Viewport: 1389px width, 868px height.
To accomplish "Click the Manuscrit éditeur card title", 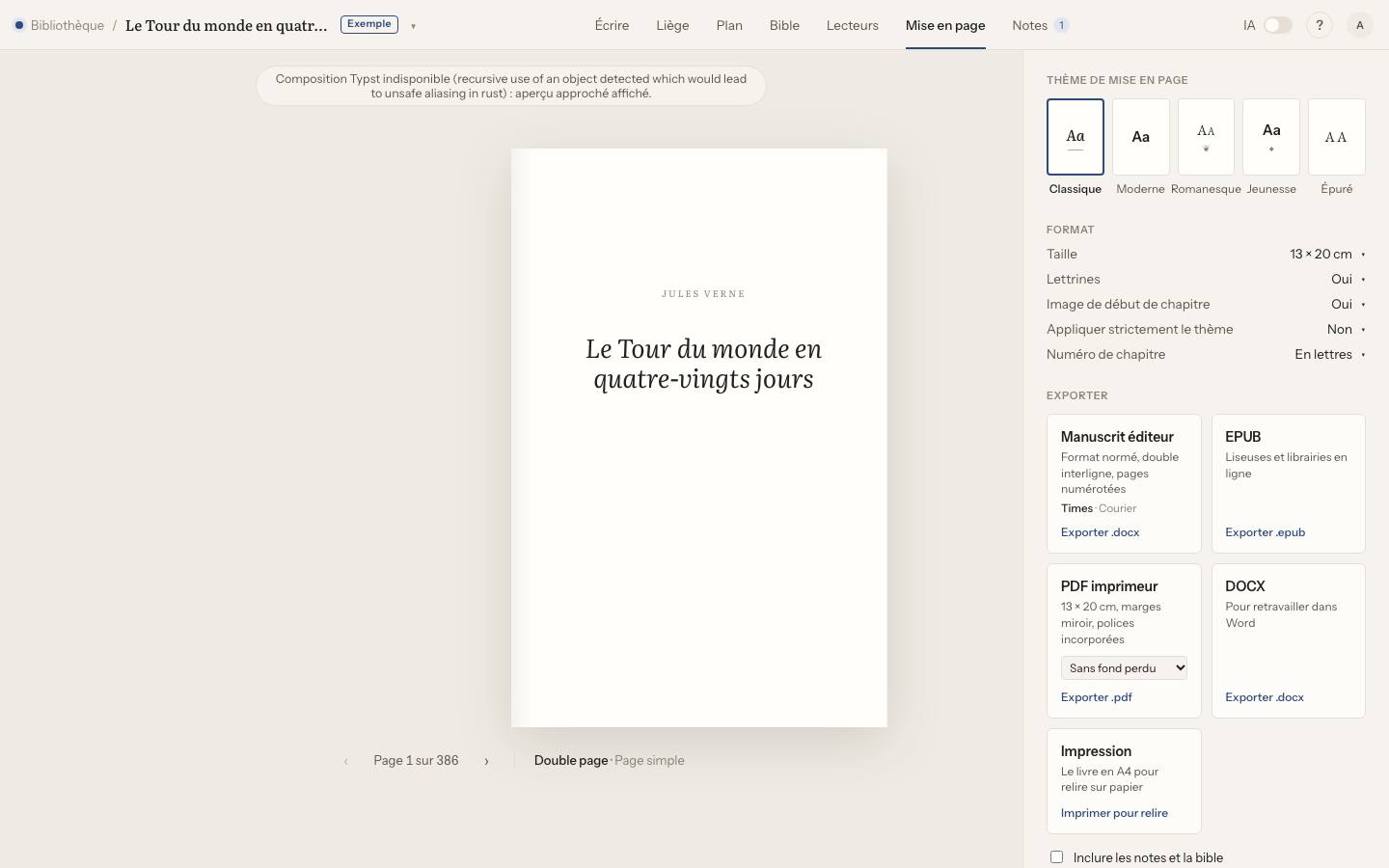I will [1117, 437].
